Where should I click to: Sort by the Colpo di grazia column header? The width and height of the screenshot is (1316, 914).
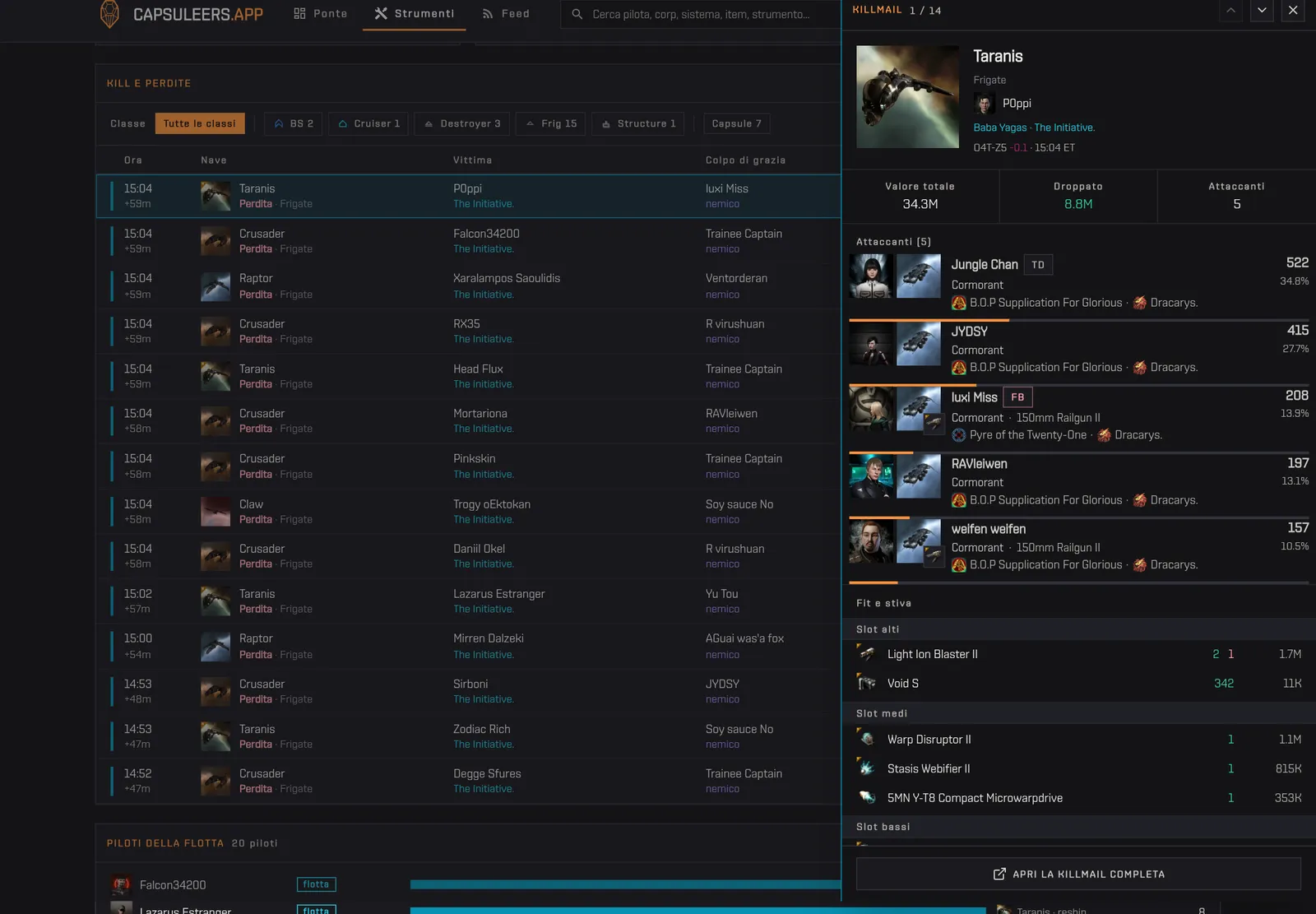click(745, 160)
